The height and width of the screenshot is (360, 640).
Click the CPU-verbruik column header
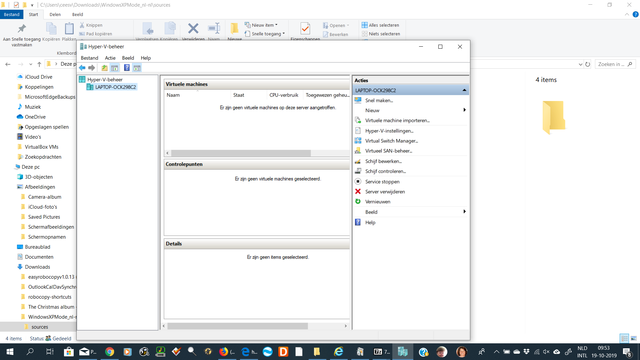[284, 95]
